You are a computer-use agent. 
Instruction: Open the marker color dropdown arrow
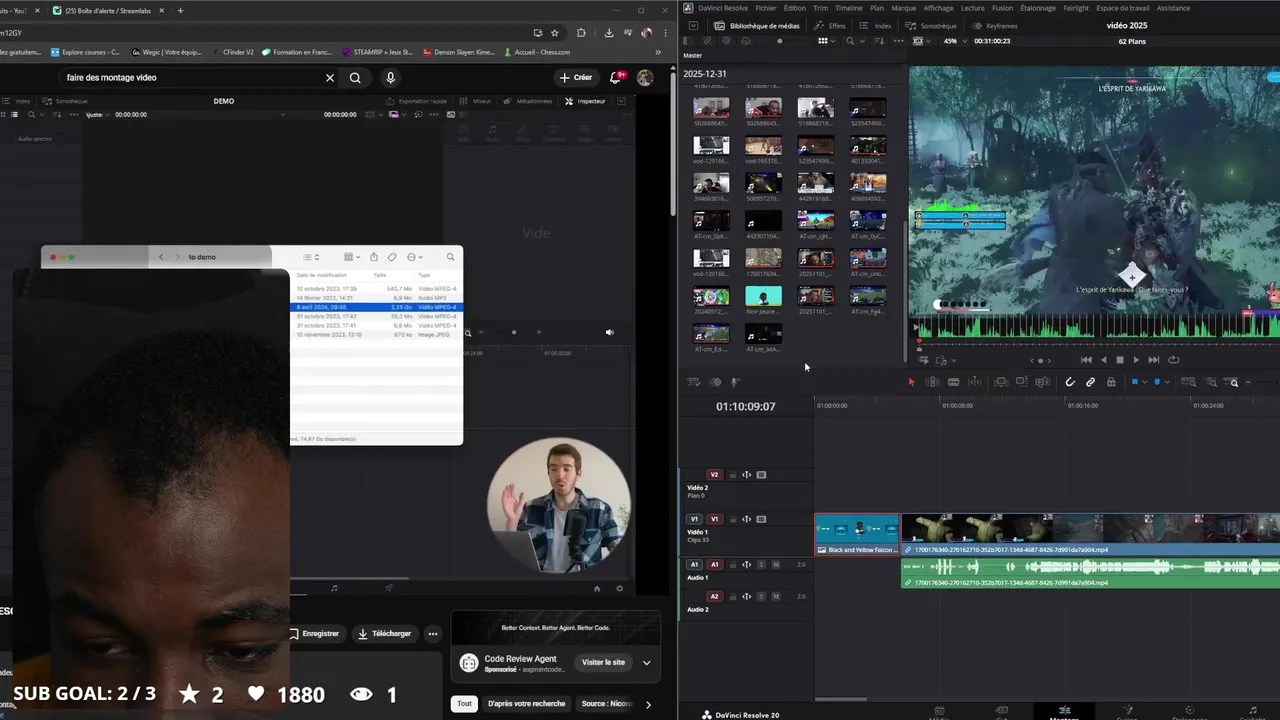coord(1168,382)
